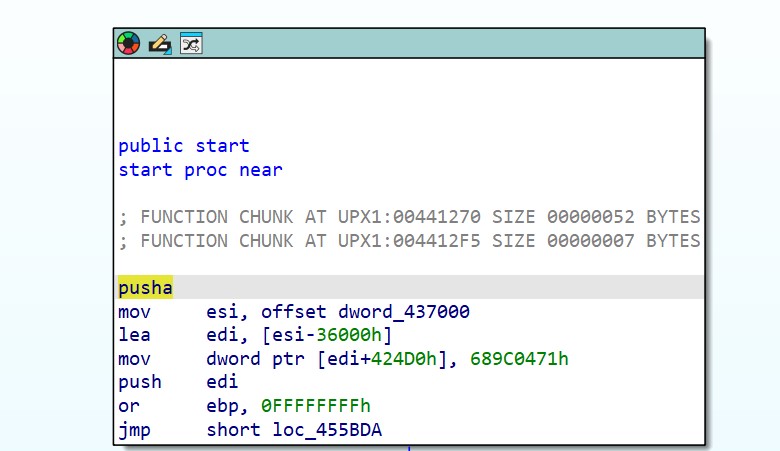
Task: Click the constant 689C0471h
Action: [x=519, y=359]
